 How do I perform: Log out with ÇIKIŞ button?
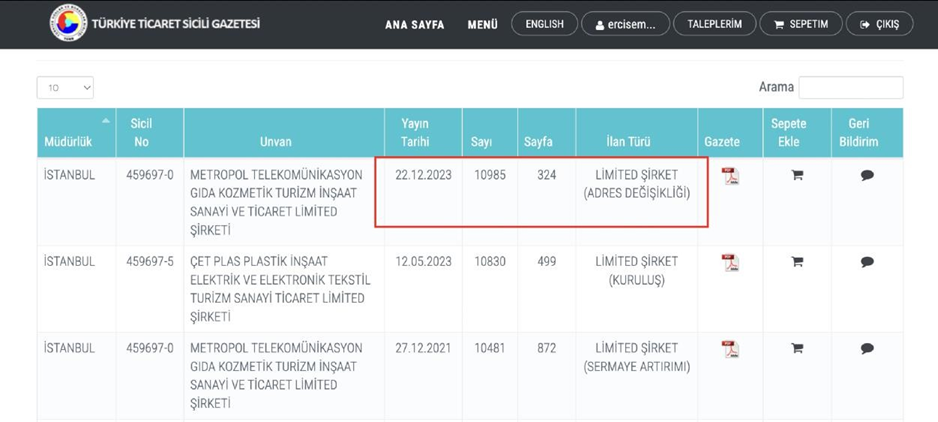[x=880, y=24]
